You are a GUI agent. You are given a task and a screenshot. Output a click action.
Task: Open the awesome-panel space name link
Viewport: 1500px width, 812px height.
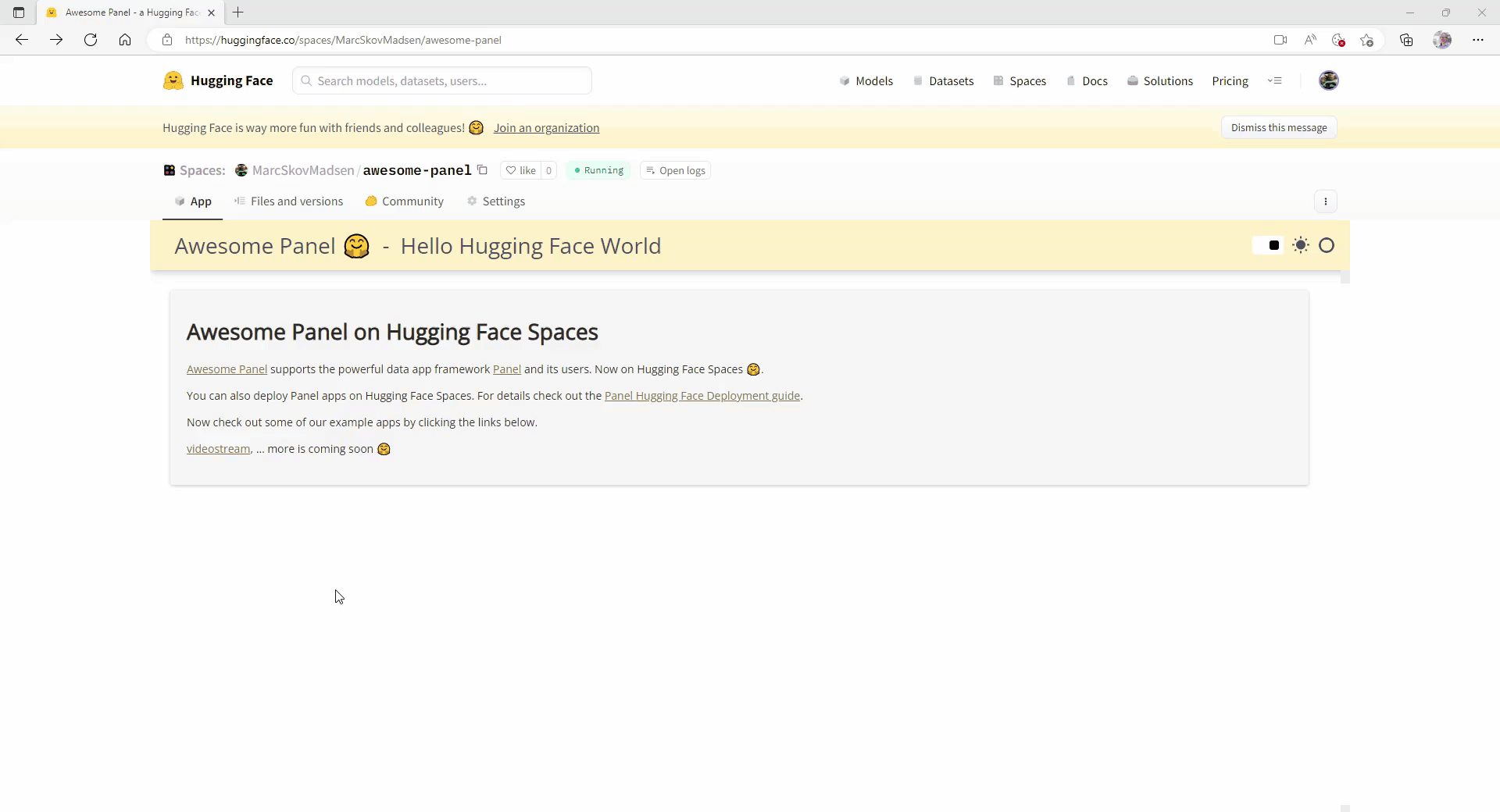pyautogui.click(x=417, y=170)
